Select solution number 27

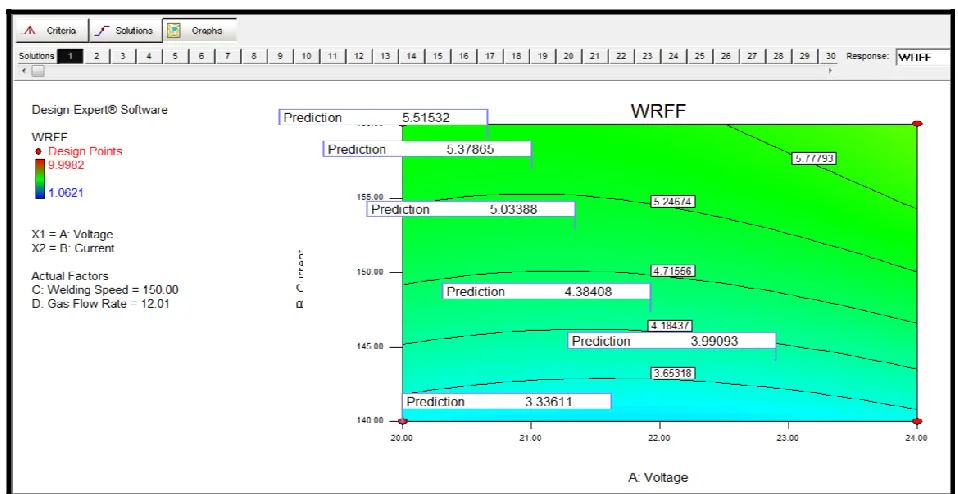point(752,56)
